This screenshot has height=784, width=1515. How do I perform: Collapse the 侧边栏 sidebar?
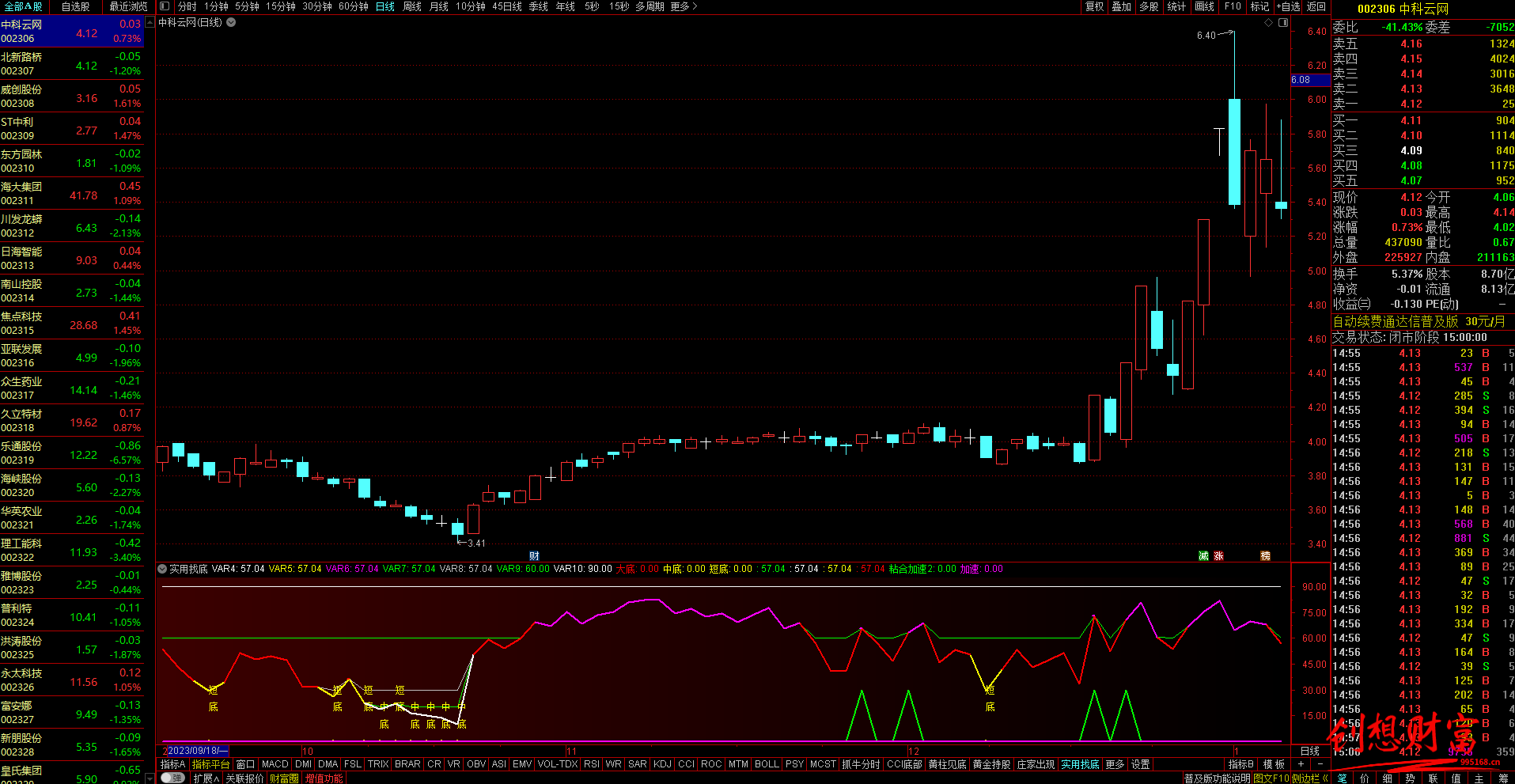click(x=1309, y=778)
